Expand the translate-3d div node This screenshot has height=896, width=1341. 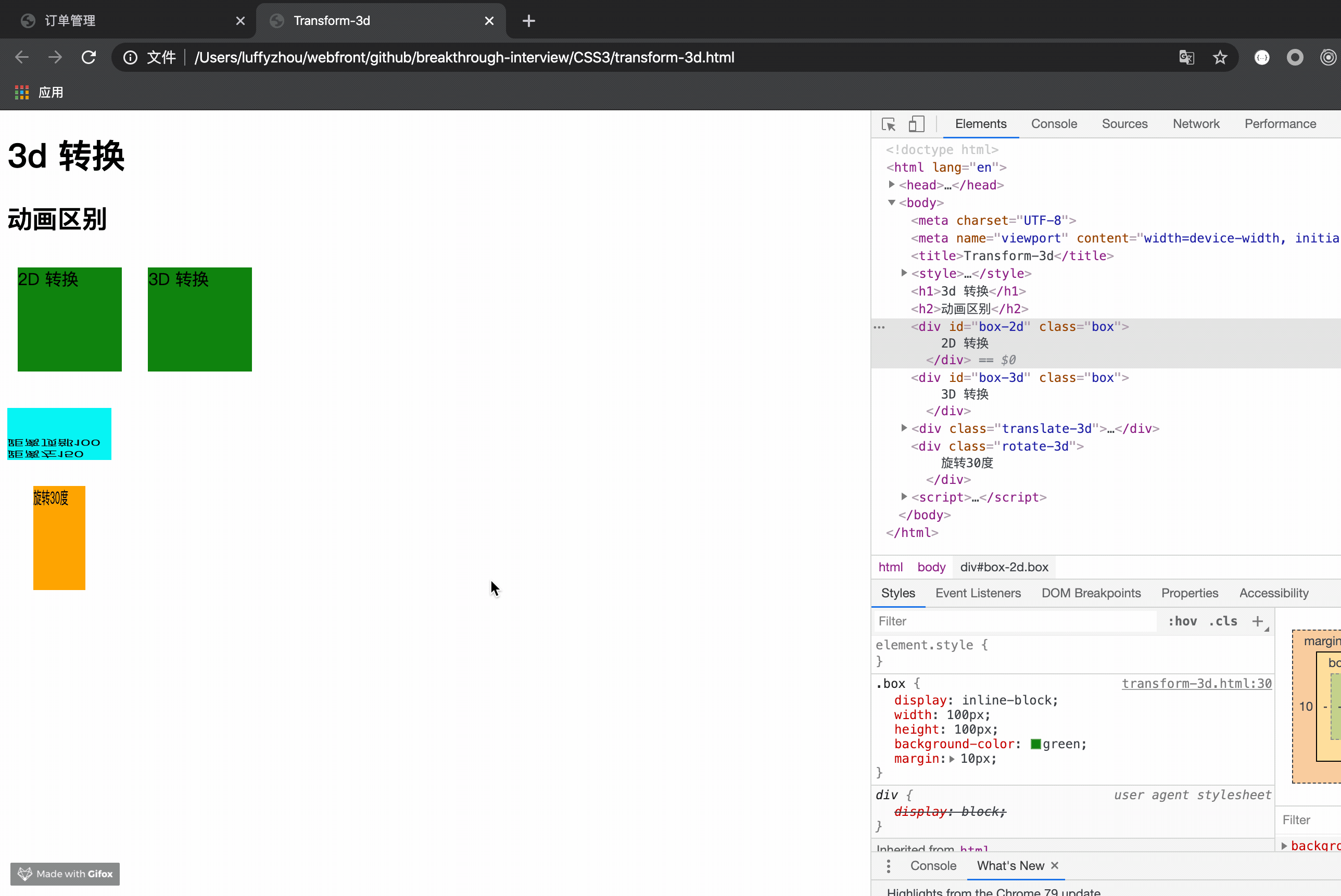(904, 428)
